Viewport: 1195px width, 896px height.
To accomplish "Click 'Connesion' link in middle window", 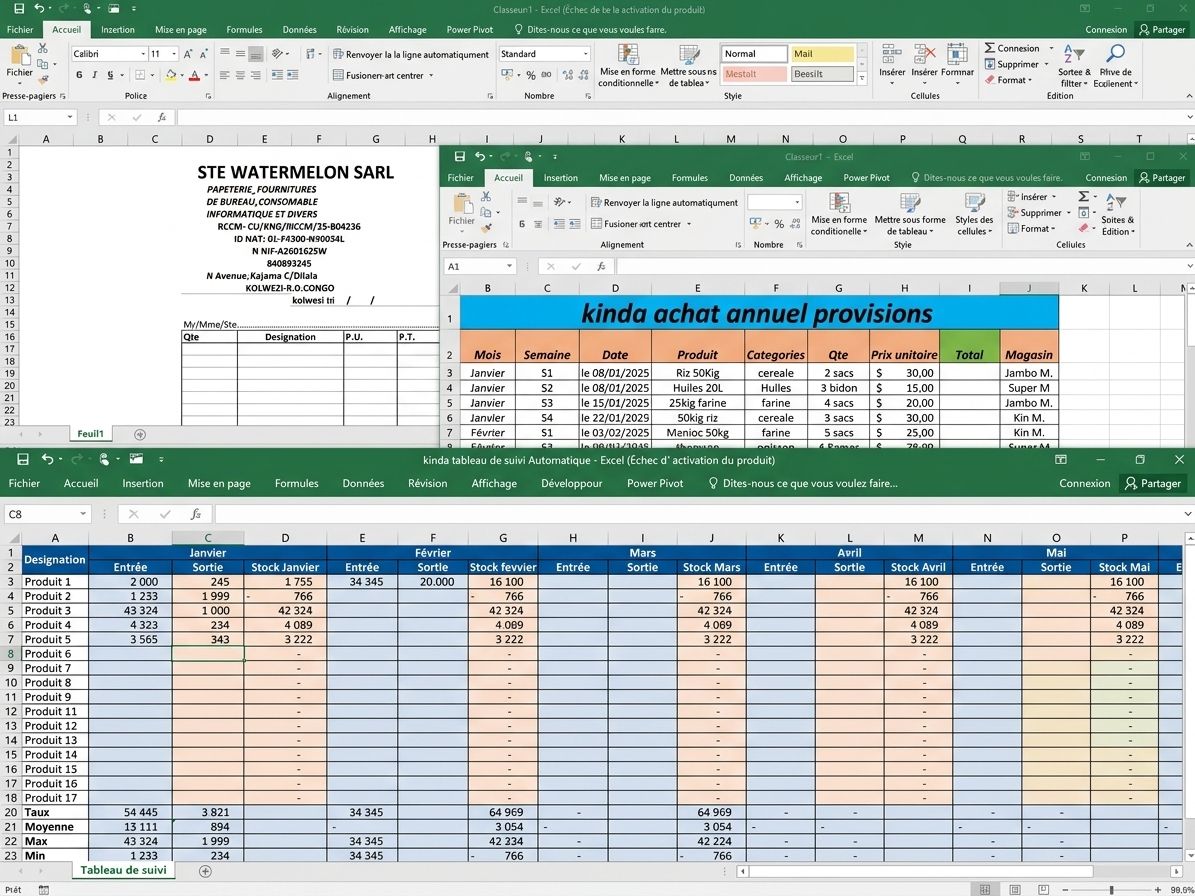I will tap(1106, 178).
